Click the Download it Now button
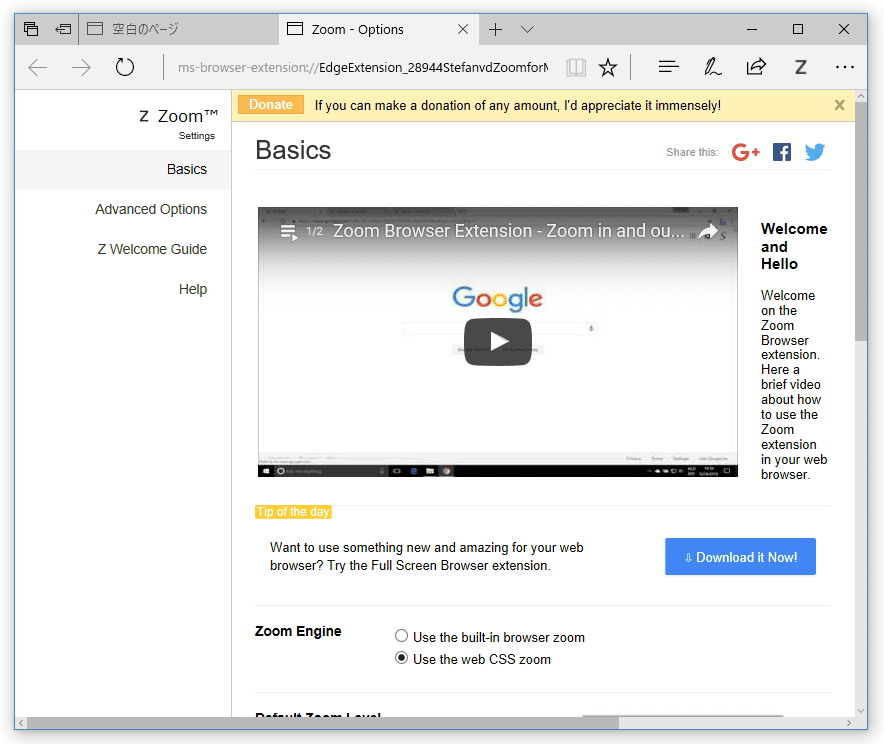Image resolution: width=884 pixels, height=744 pixels. click(x=740, y=557)
